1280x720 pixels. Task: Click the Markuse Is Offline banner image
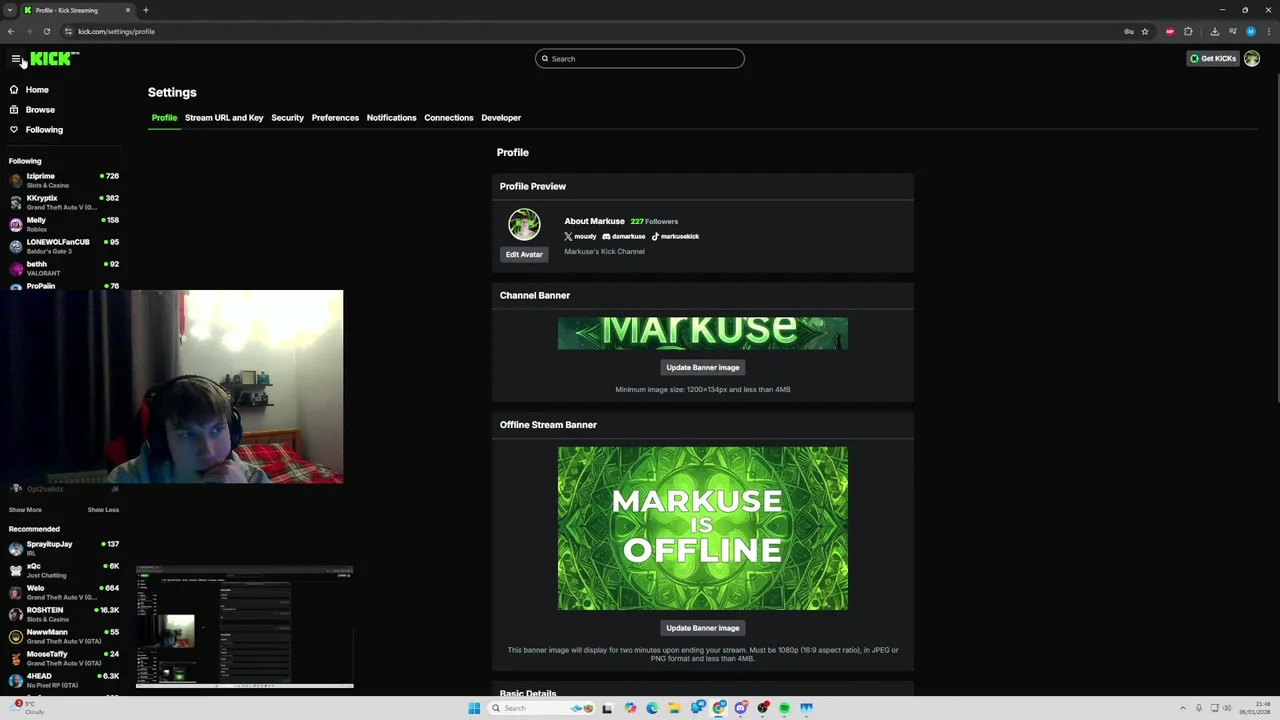pos(702,528)
